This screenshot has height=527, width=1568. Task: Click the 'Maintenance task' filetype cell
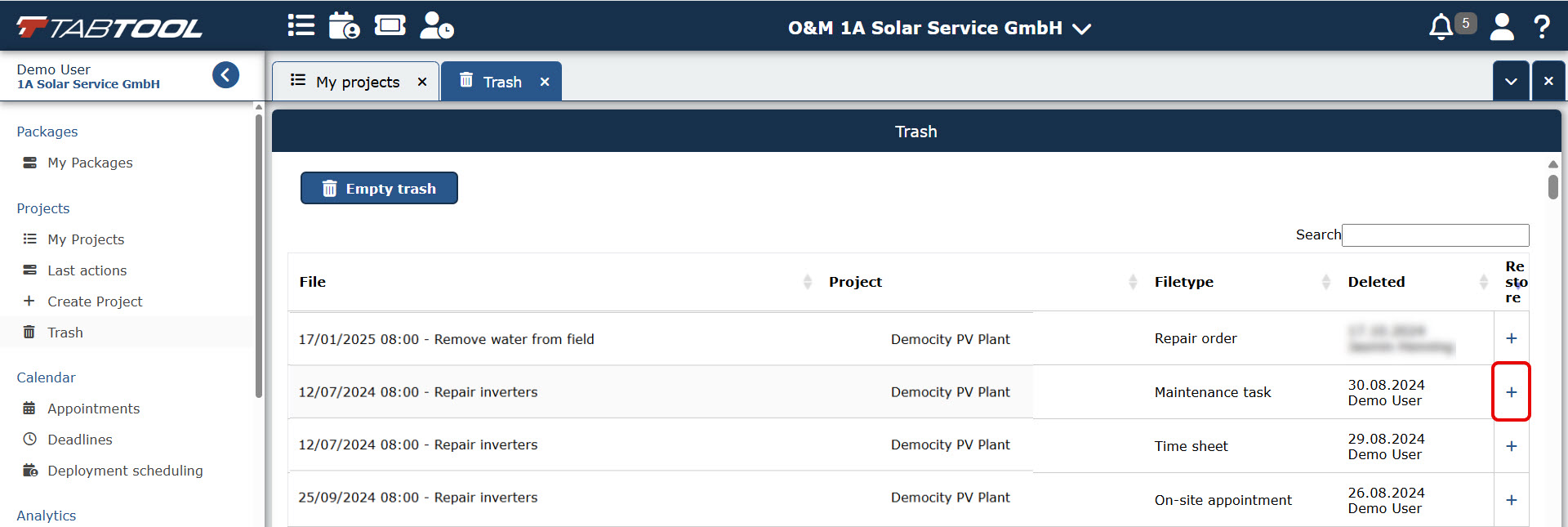1213,392
